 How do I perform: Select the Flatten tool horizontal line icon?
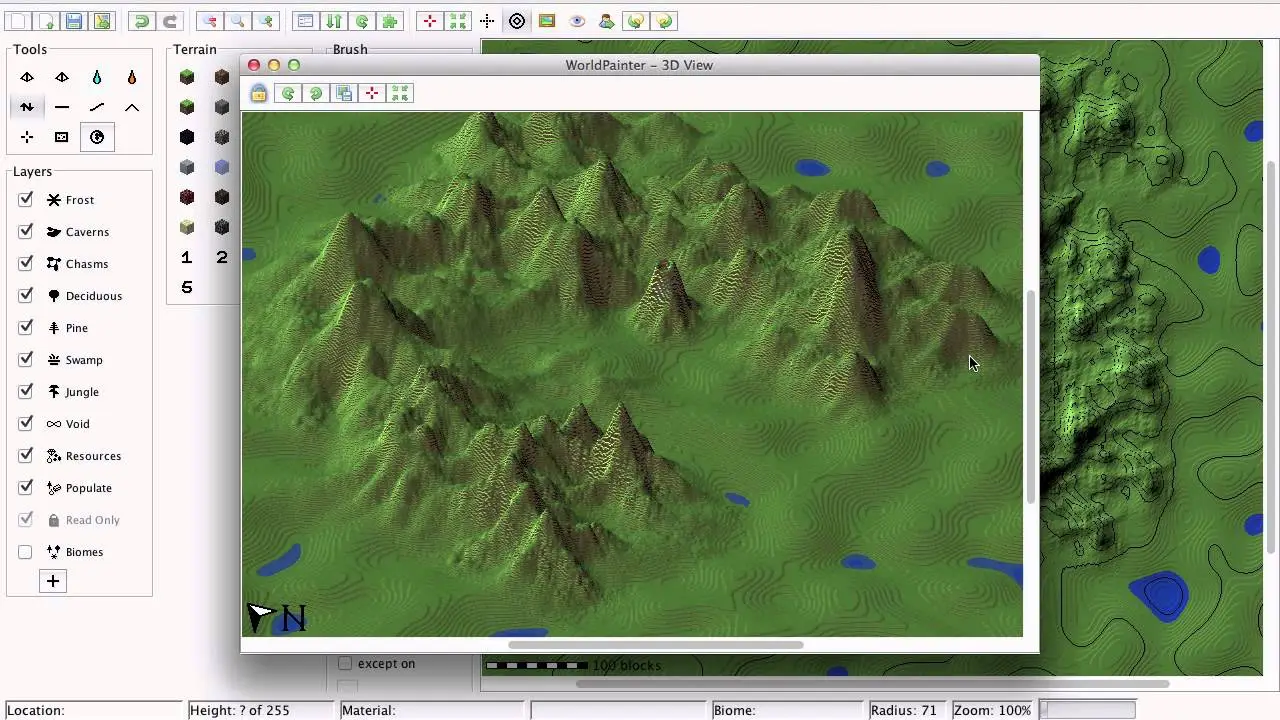(x=62, y=107)
